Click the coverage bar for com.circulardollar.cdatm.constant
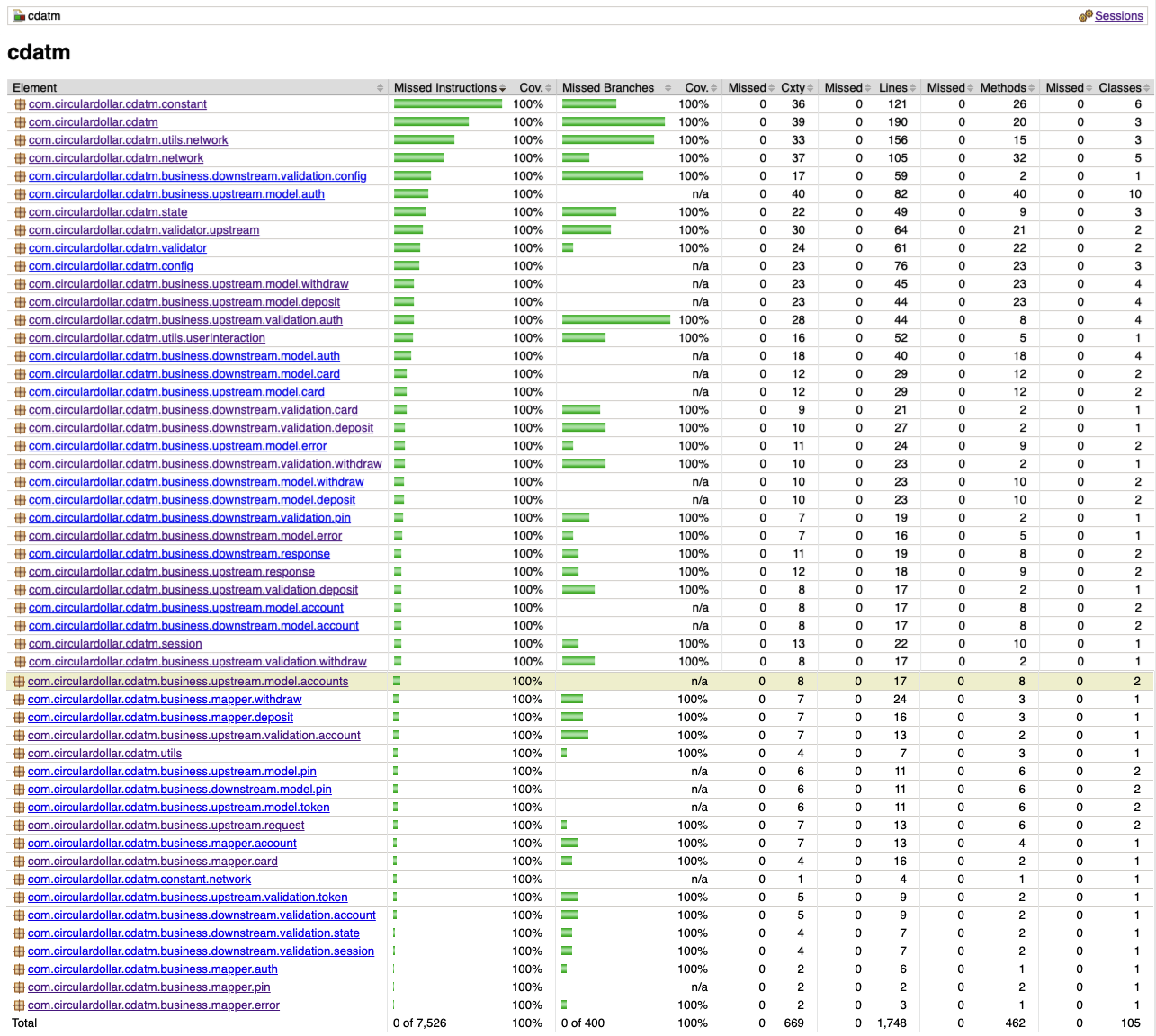This screenshot has width=1156, height=1036. tap(447, 103)
